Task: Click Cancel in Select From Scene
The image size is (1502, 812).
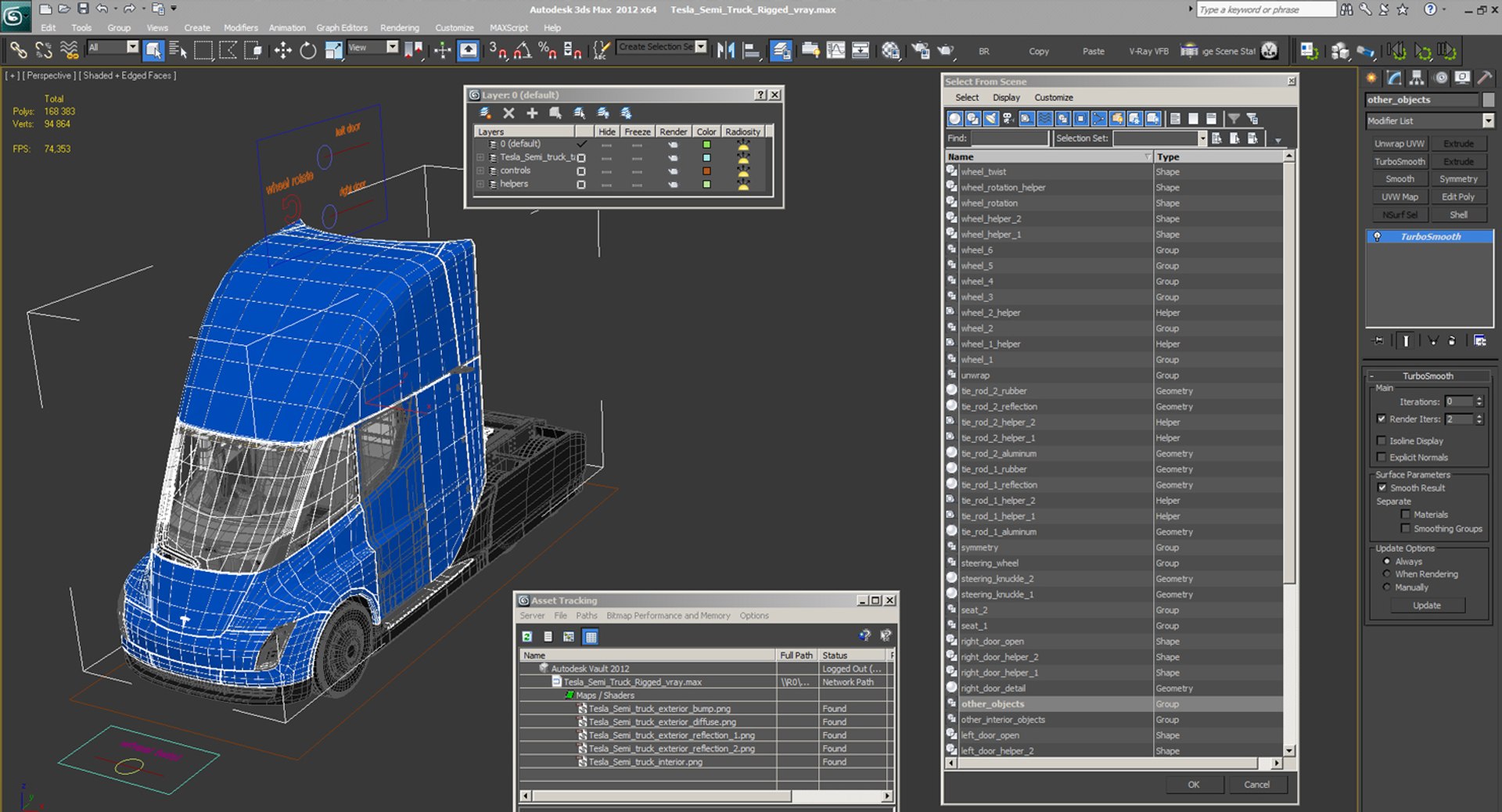Action: (1256, 785)
